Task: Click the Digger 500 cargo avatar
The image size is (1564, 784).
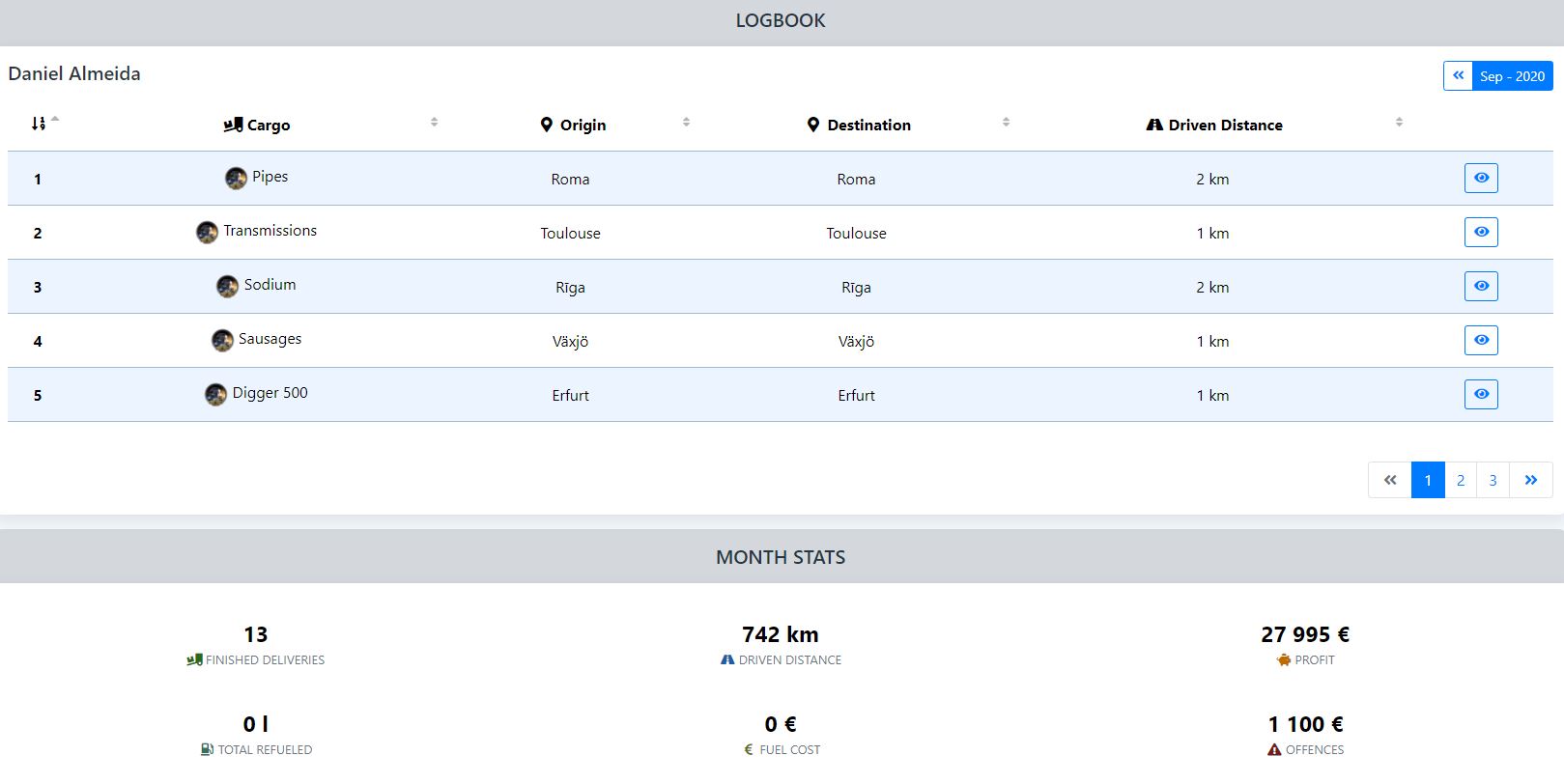Action: [x=215, y=394]
